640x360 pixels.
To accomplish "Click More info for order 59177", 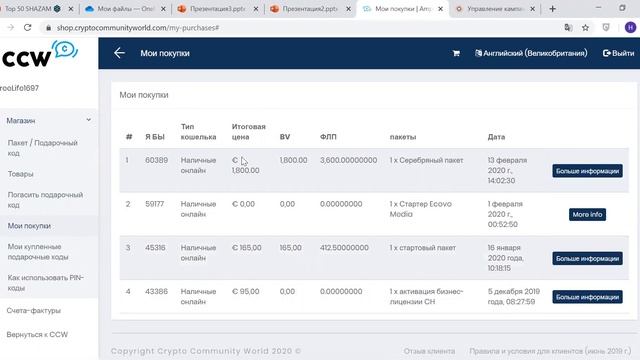I will [x=587, y=214].
